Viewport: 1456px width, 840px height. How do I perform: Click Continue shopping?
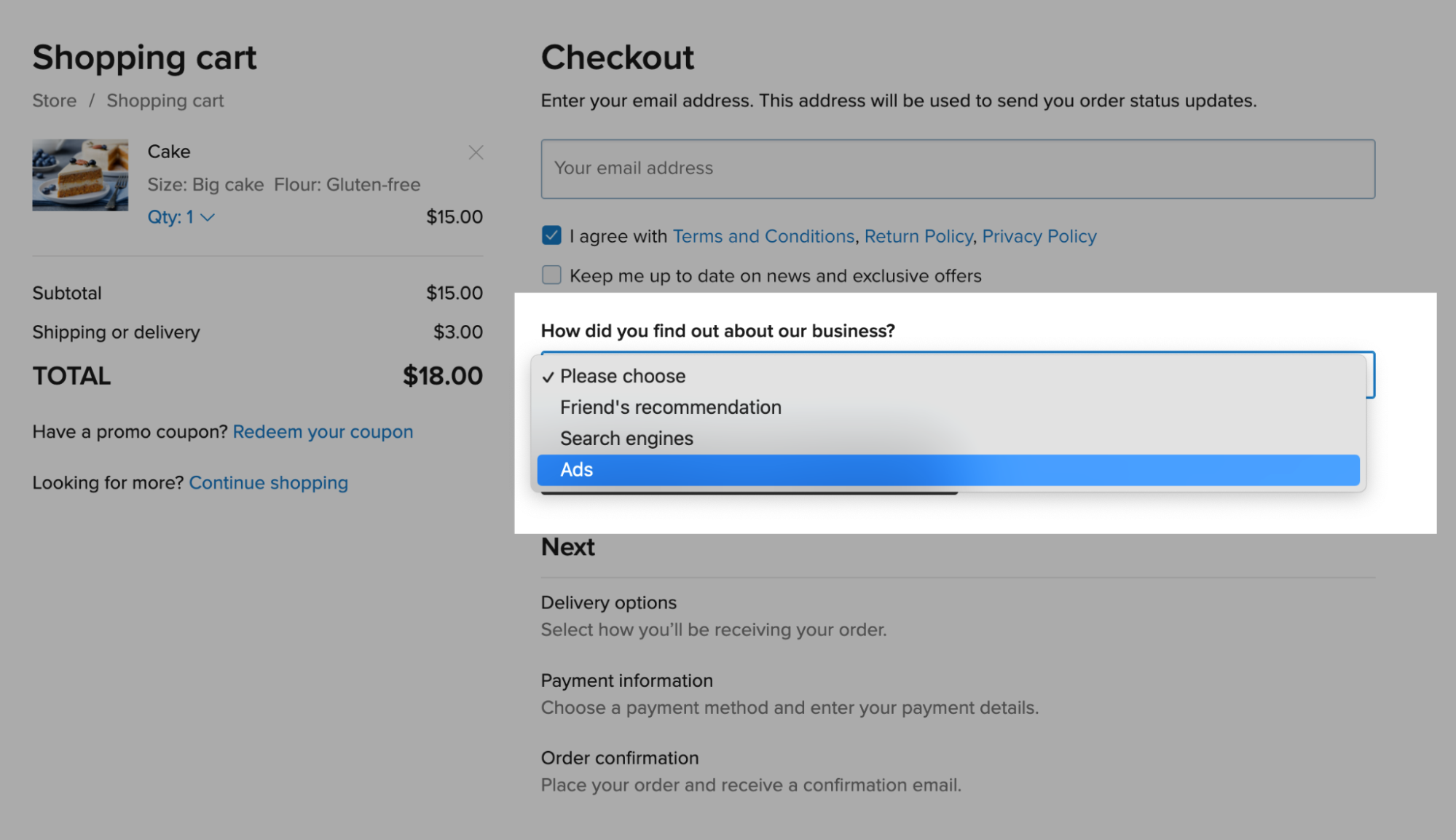click(x=268, y=482)
